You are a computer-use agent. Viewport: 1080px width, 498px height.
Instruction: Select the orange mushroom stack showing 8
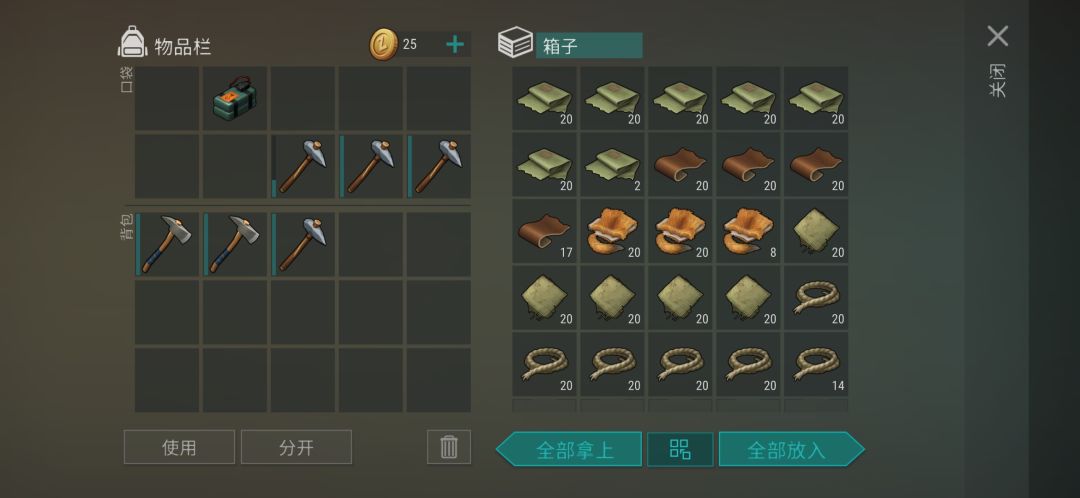coord(748,231)
